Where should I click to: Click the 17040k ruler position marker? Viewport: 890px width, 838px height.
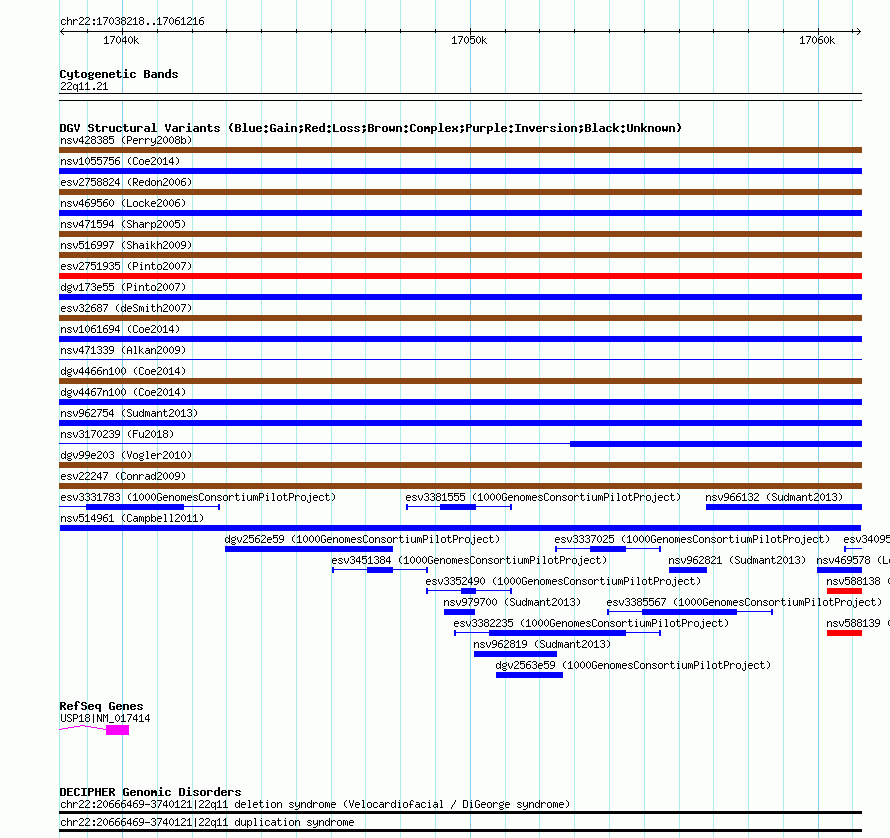(121, 40)
